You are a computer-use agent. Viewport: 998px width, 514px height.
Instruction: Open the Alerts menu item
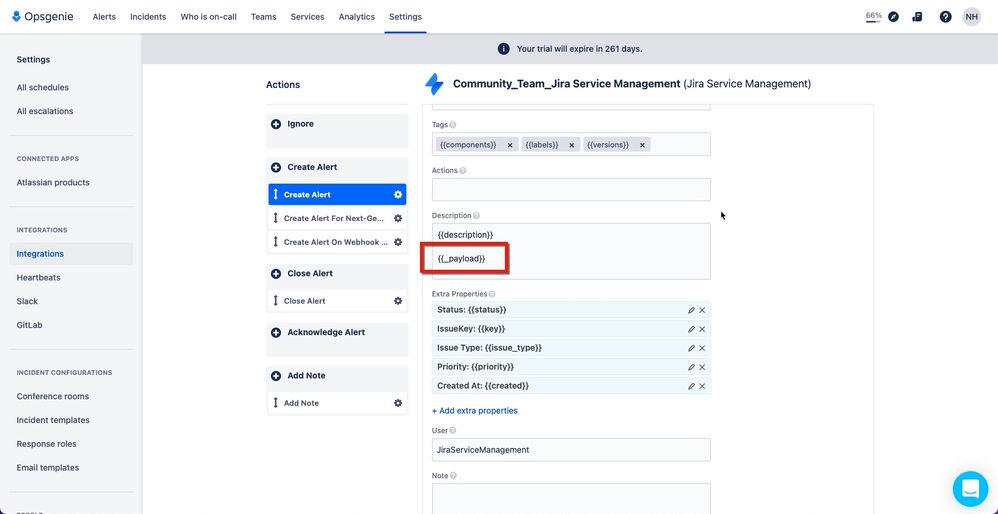pyautogui.click(x=104, y=17)
